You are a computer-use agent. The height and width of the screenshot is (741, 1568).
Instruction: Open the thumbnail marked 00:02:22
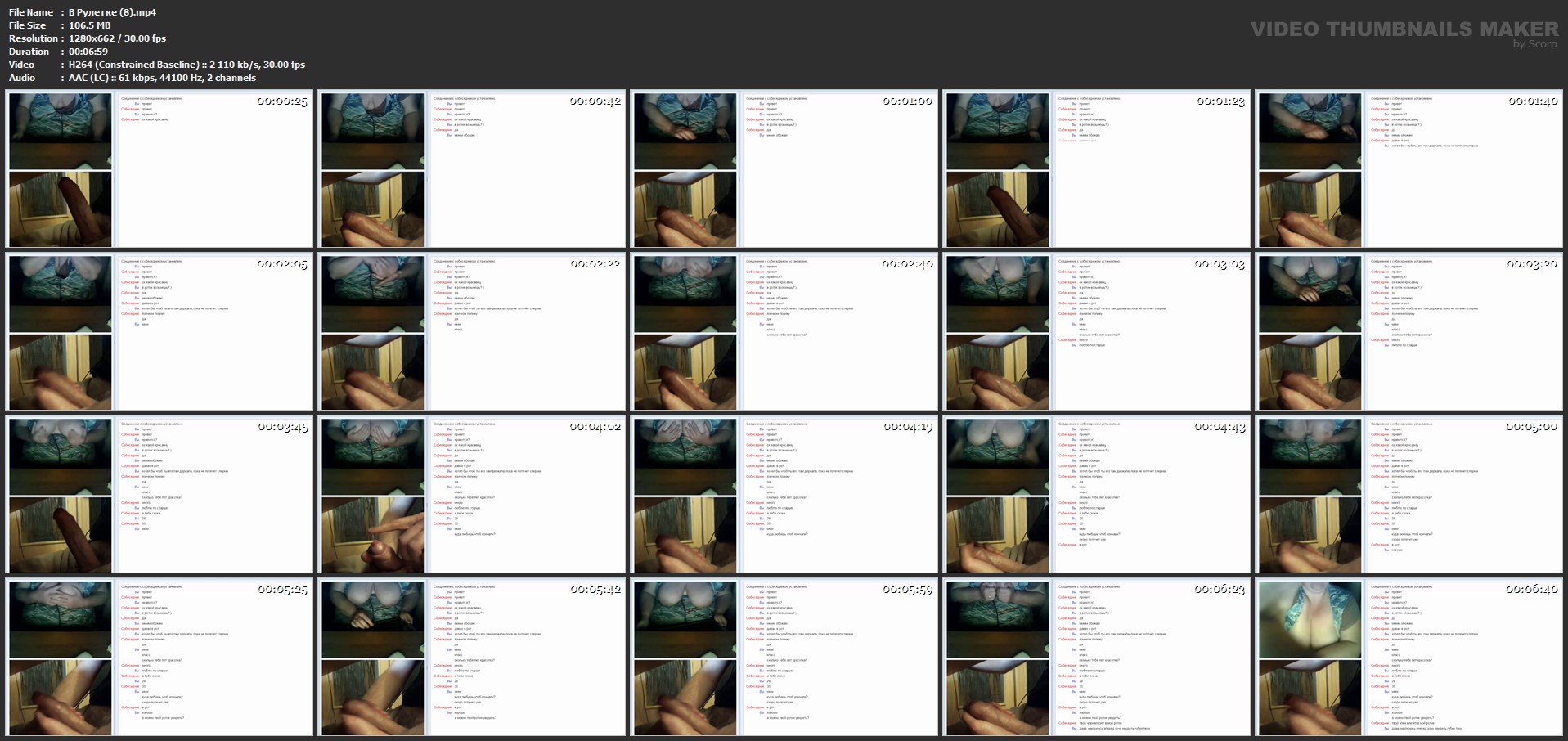click(x=472, y=332)
